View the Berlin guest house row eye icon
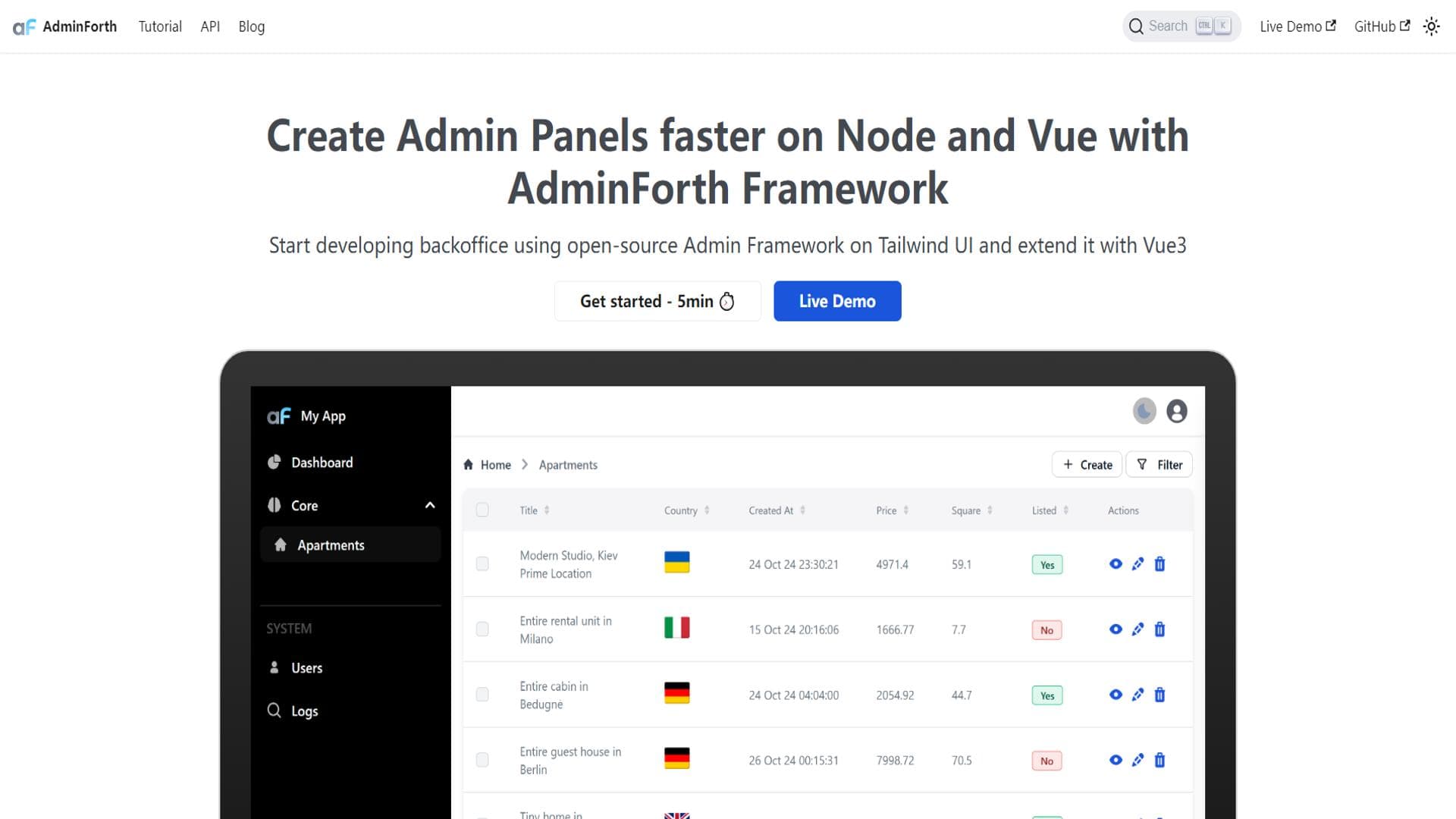This screenshot has width=1456, height=819. (x=1116, y=759)
